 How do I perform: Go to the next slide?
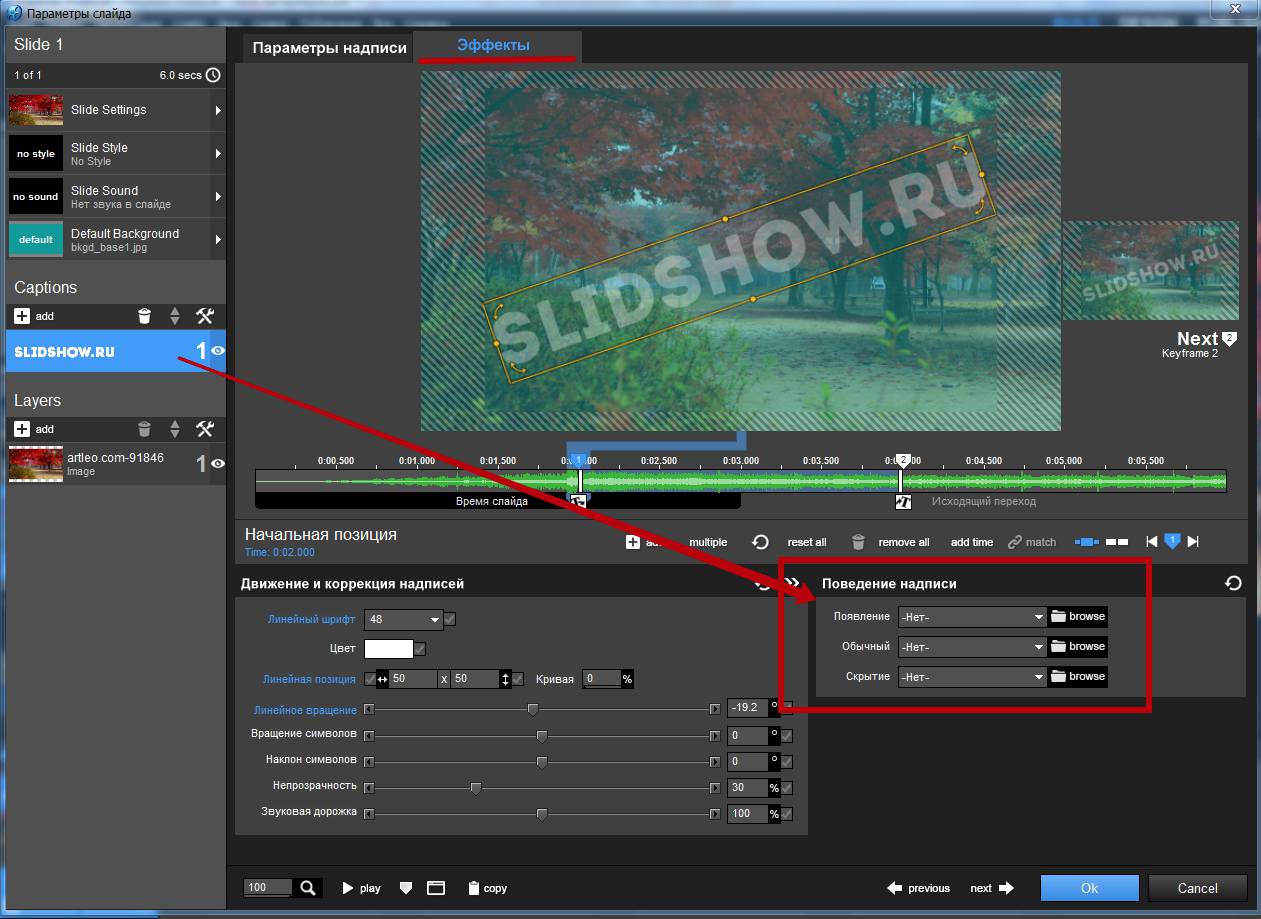click(x=992, y=888)
